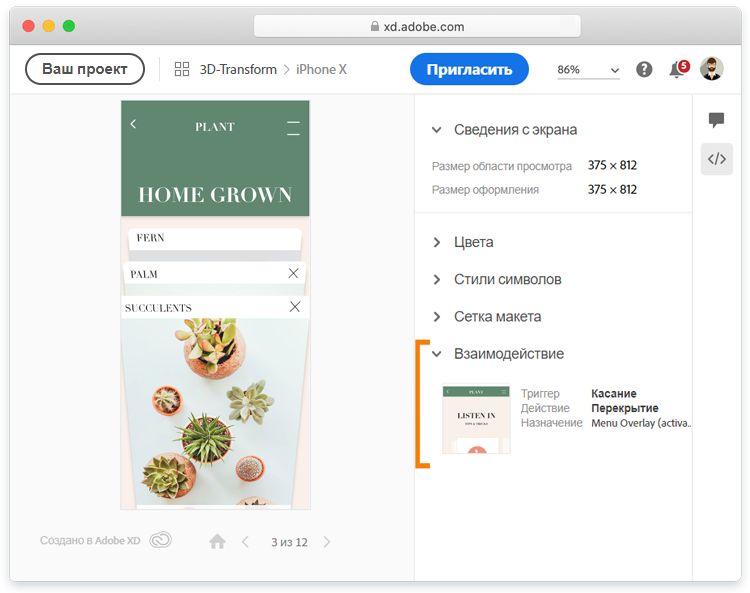This screenshot has width=750, height=593.
Task: Click the iPhone X breadcrumb
Action: point(321,69)
